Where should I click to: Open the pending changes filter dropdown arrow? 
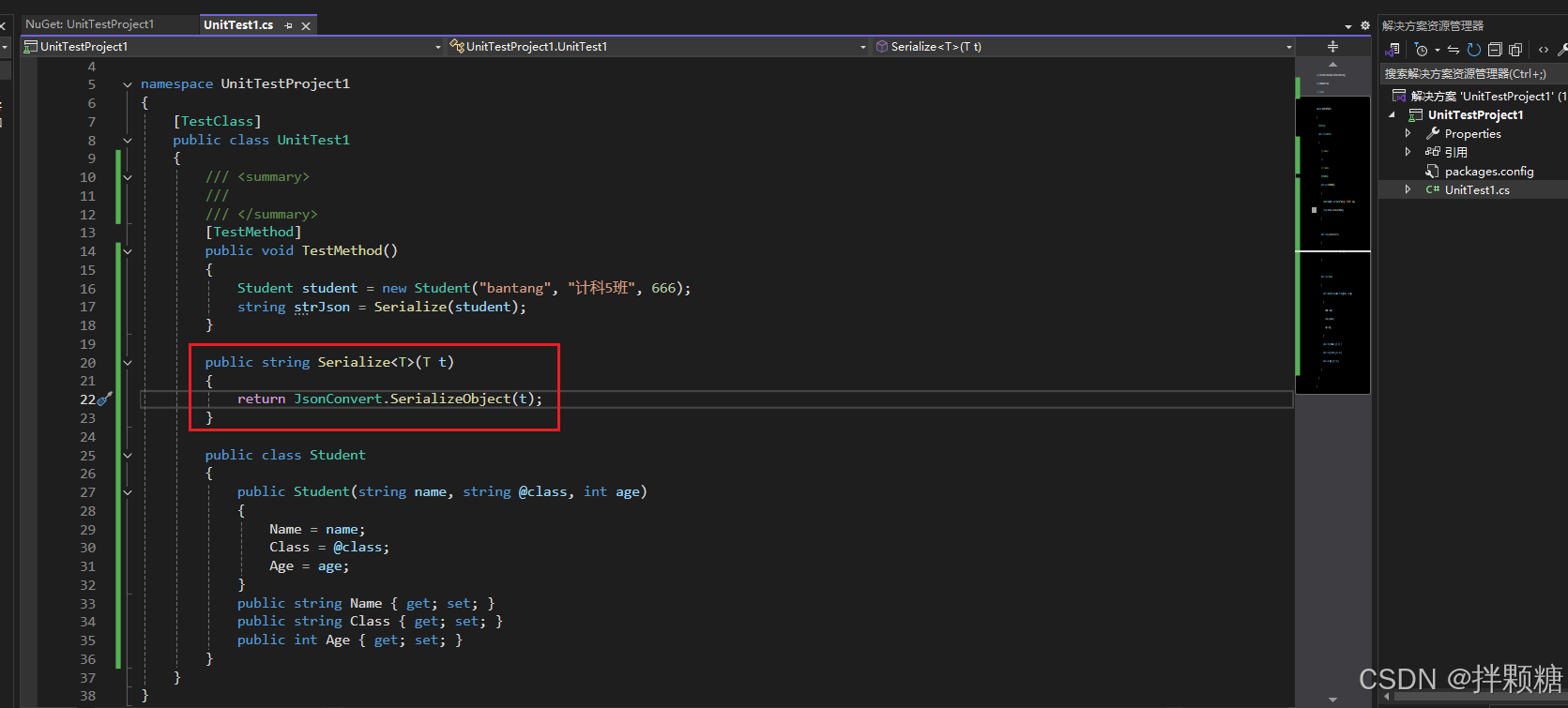[1437, 51]
